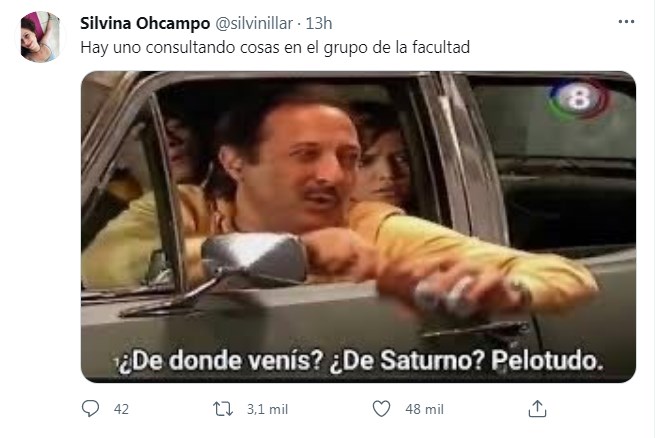Click the Saturno subtitle caption in the image
The height and width of the screenshot is (438, 655).
point(360,361)
